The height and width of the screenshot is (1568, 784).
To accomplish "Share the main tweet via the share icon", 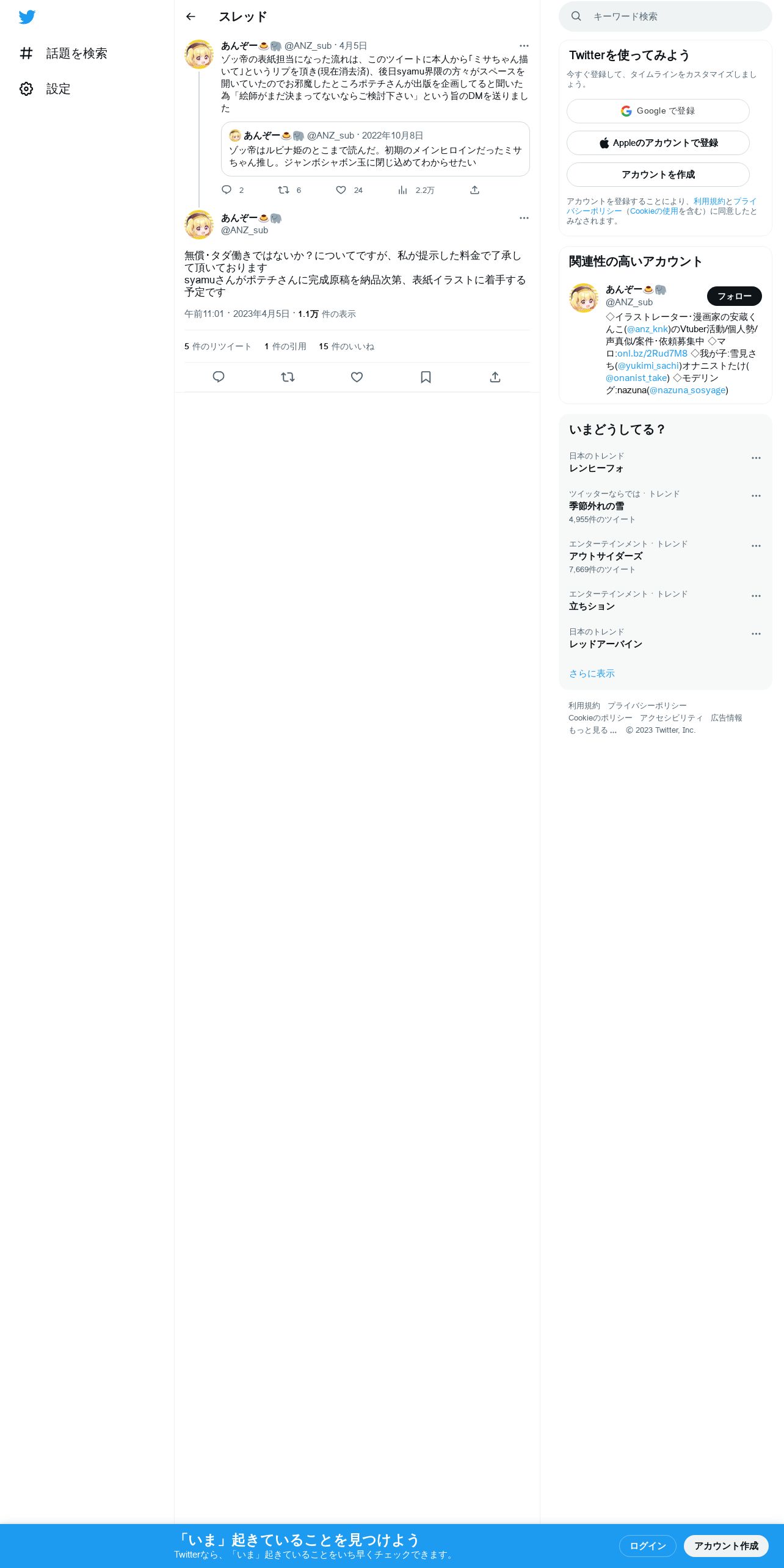I will [x=495, y=377].
